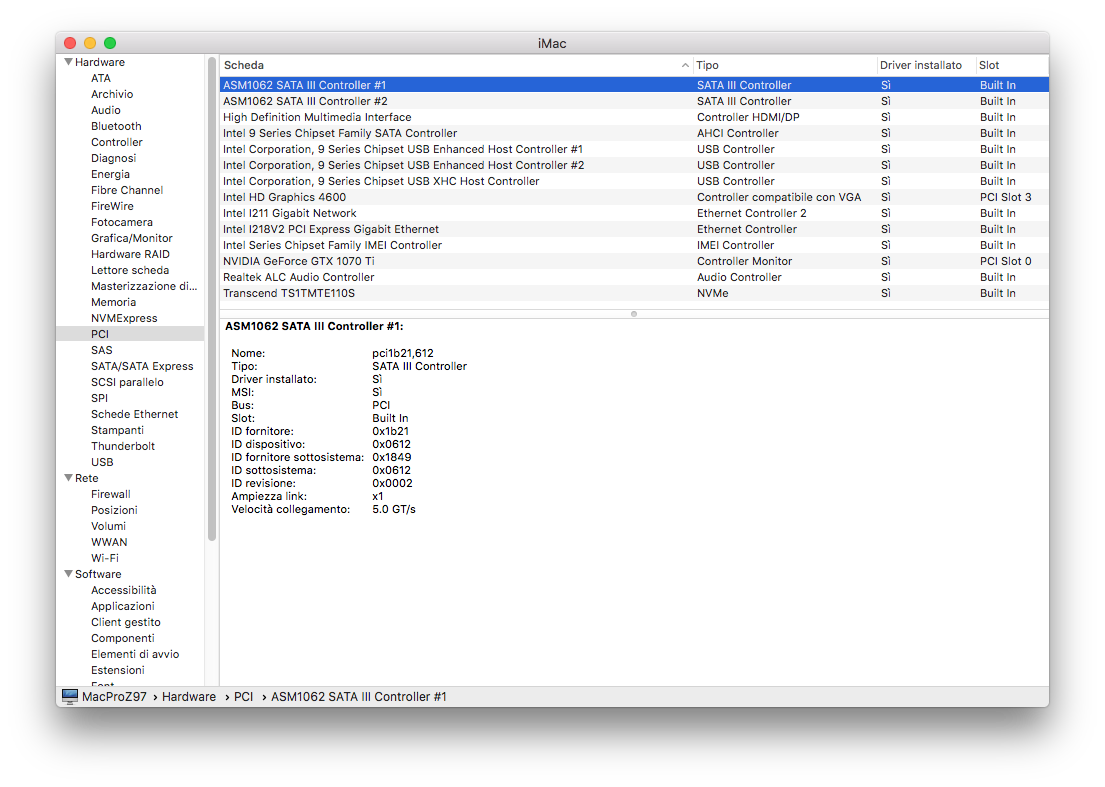This screenshot has width=1105, height=787.
Task: Select Estensioni under Software
Action: 118,671
